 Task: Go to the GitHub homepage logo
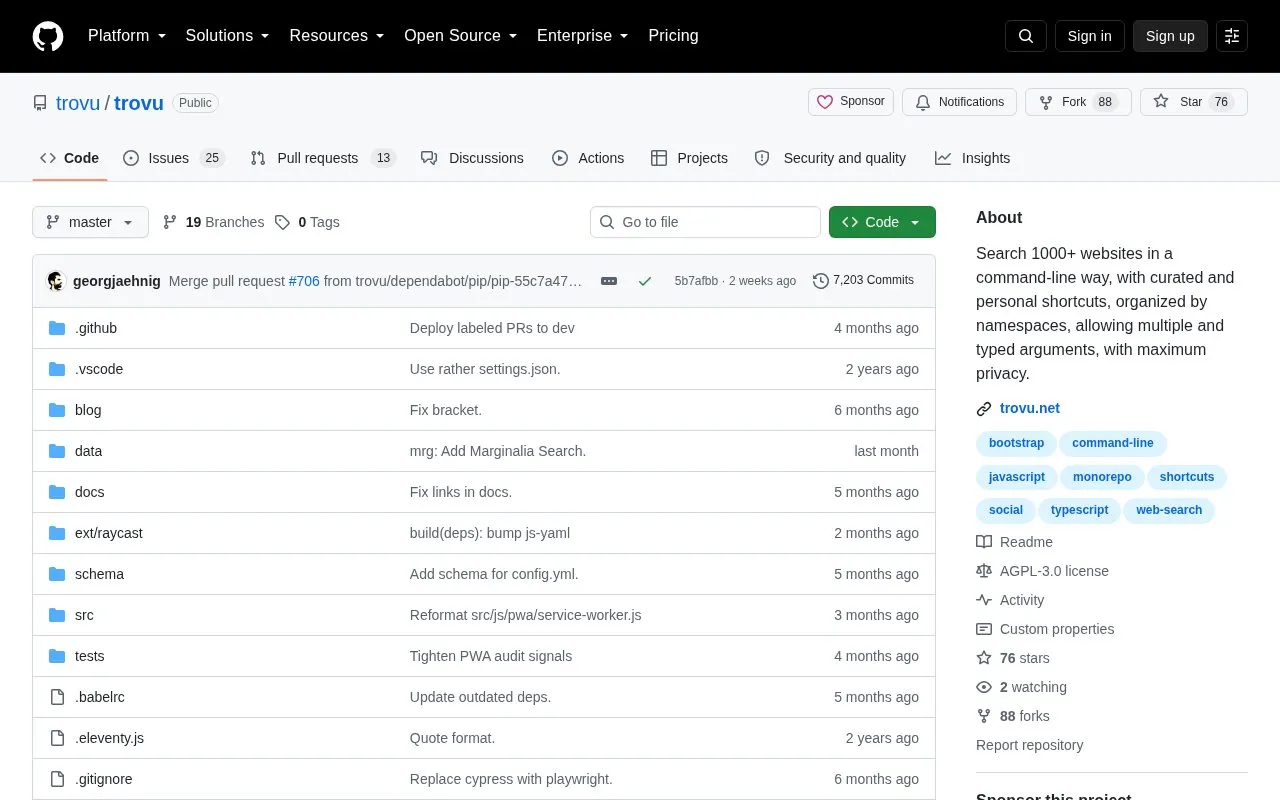click(x=48, y=36)
